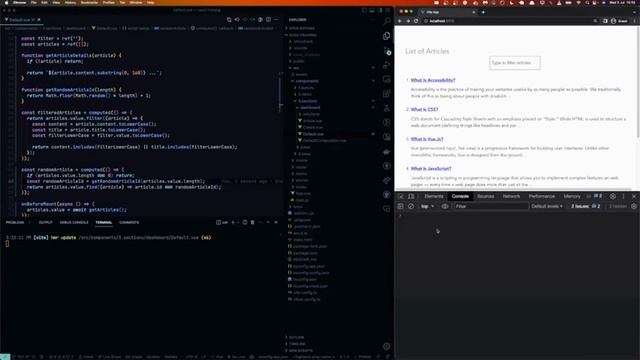Open the browser profile avatar
This screenshot has height=360, width=640.
613,21
